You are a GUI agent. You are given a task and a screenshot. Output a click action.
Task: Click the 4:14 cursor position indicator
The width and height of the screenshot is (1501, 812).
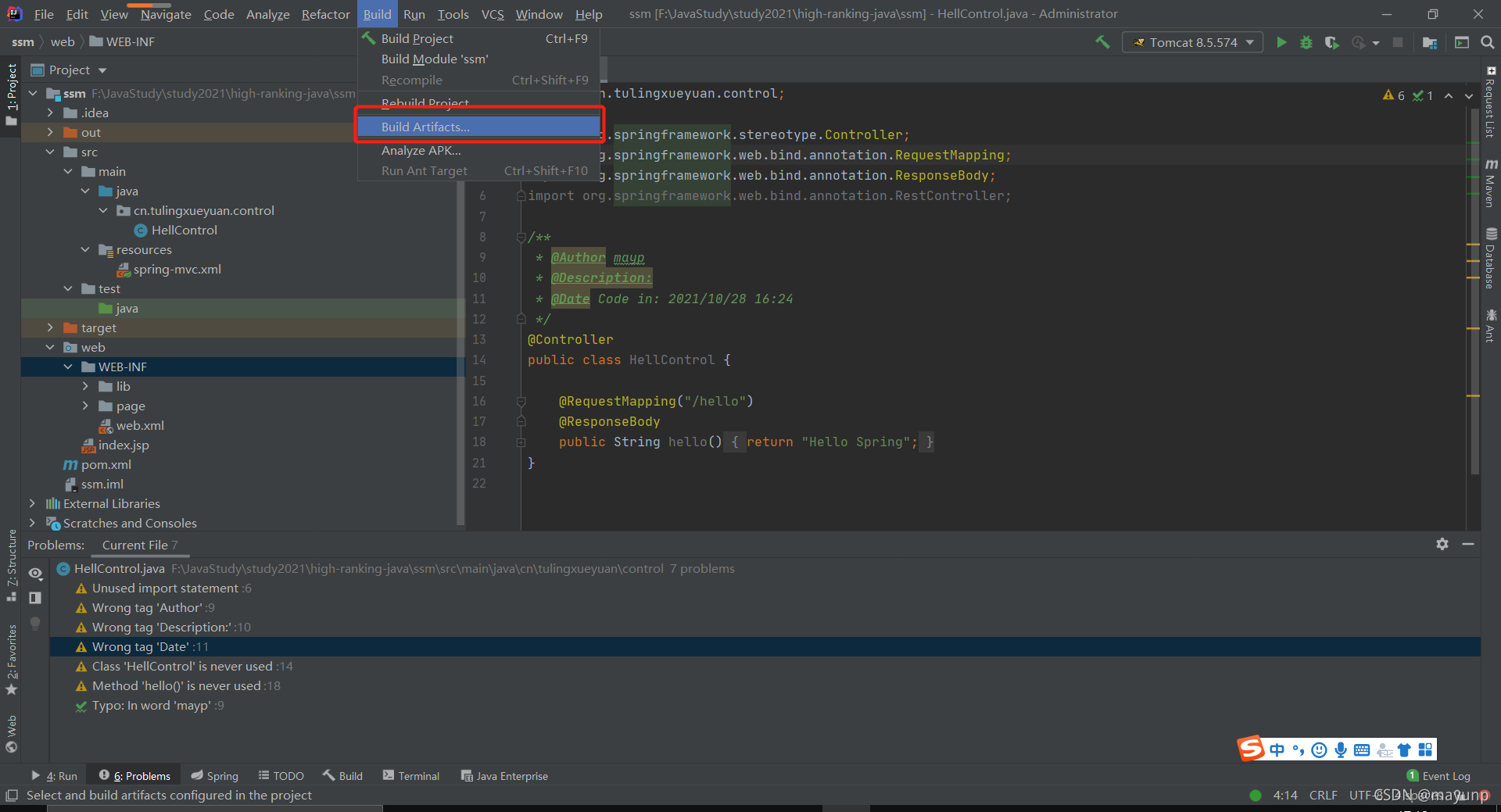(1285, 795)
